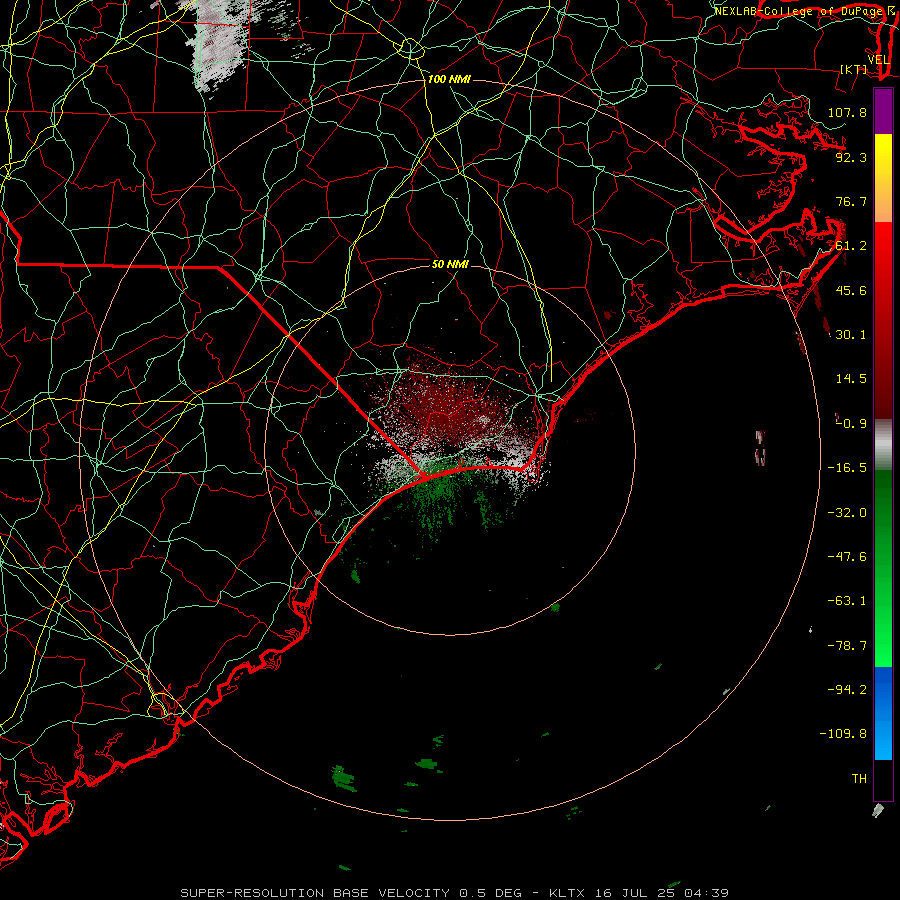900x900 pixels.
Task: Click the 76.7 velocity scale value
Action: coord(851,201)
